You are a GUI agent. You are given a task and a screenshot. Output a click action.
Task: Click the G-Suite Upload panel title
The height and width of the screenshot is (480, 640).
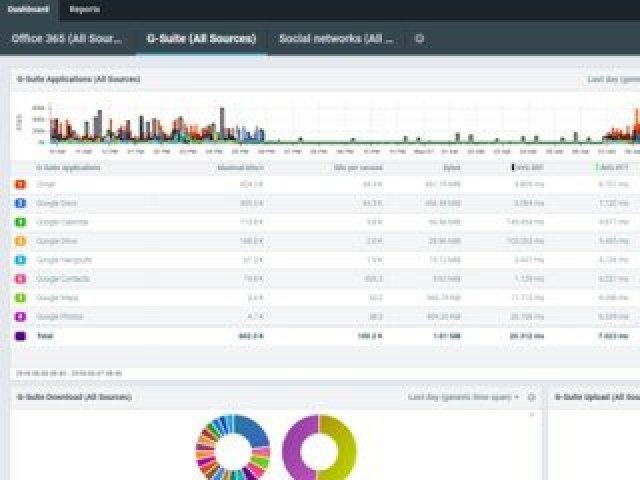597,397
